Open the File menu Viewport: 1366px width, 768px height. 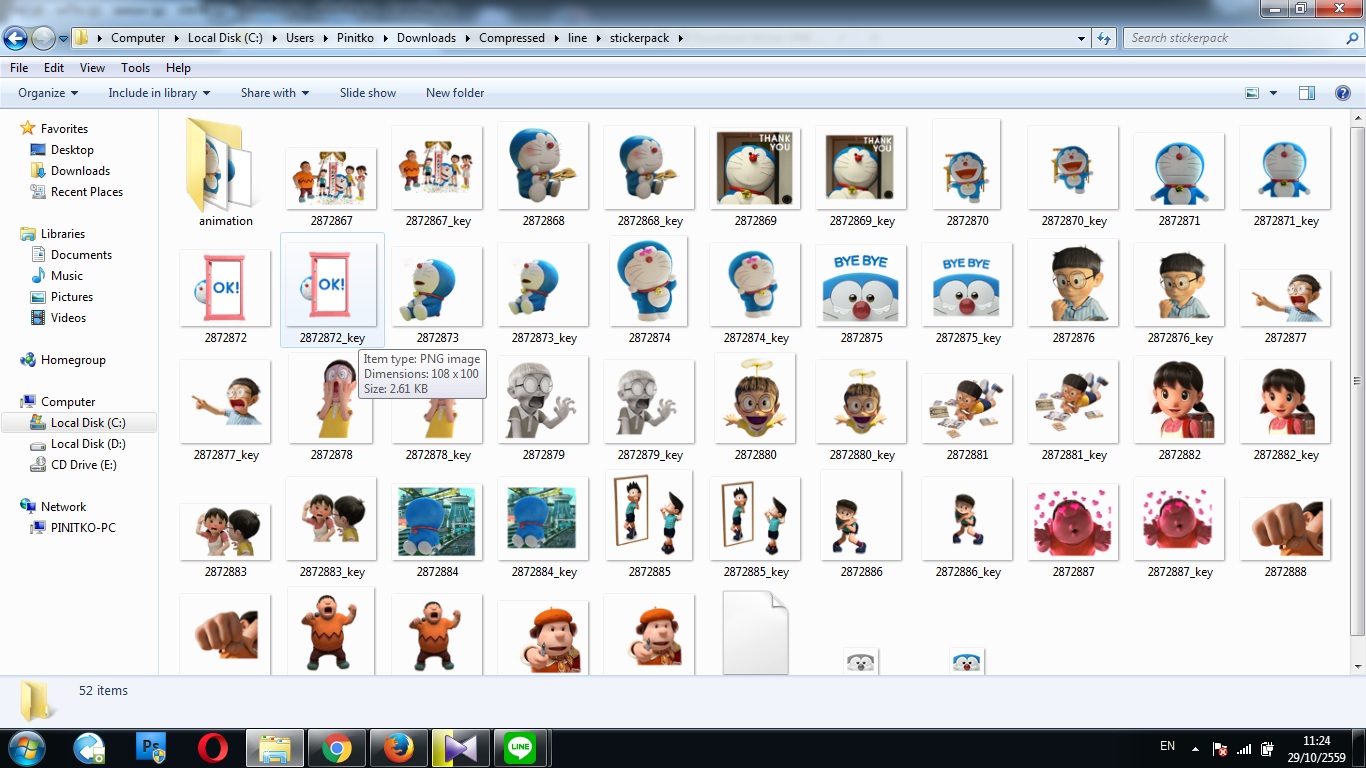point(19,68)
